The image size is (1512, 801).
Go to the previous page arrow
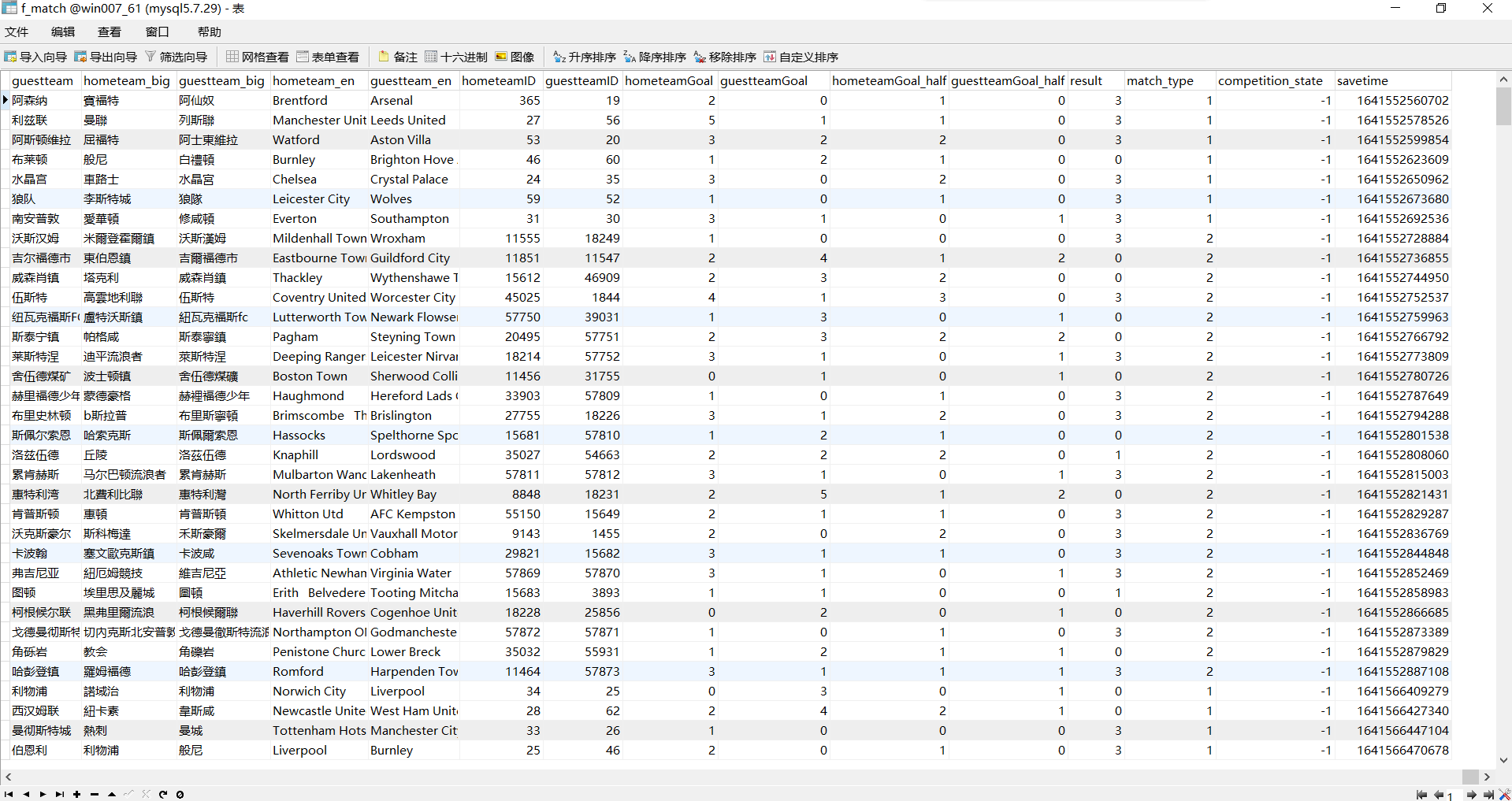[1439, 795]
